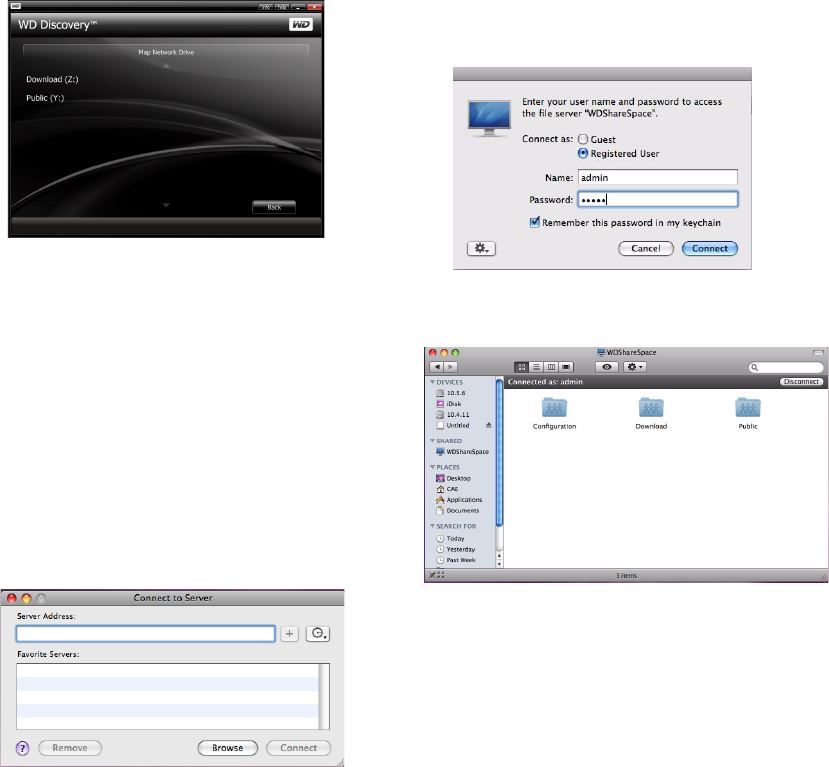Collapse the SEARCH FOR sidebar section
The image size is (829, 767).
pos(432,526)
